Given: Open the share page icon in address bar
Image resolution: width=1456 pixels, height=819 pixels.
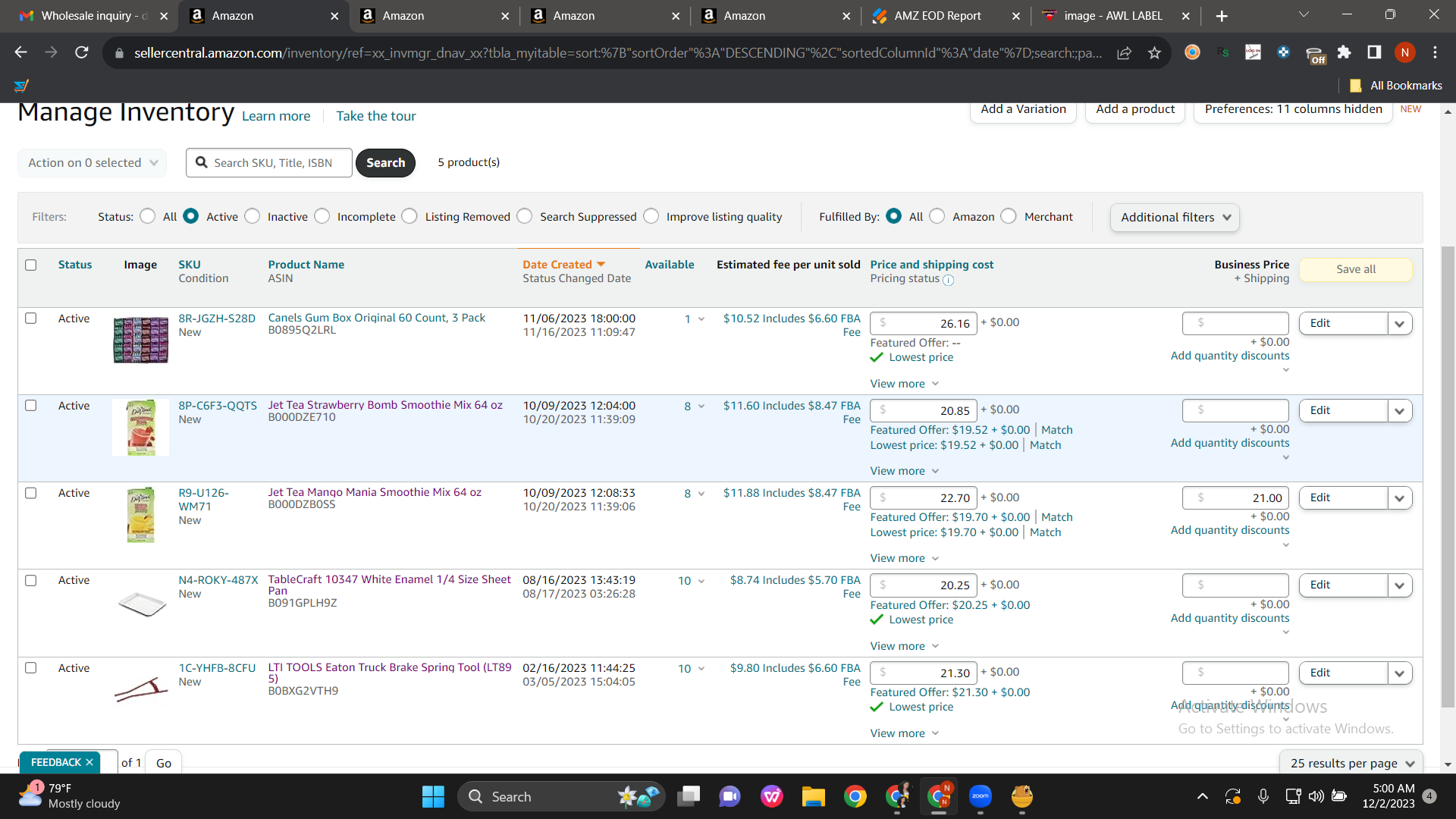Looking at the screenshot, I should click(x=1124, y=52).
